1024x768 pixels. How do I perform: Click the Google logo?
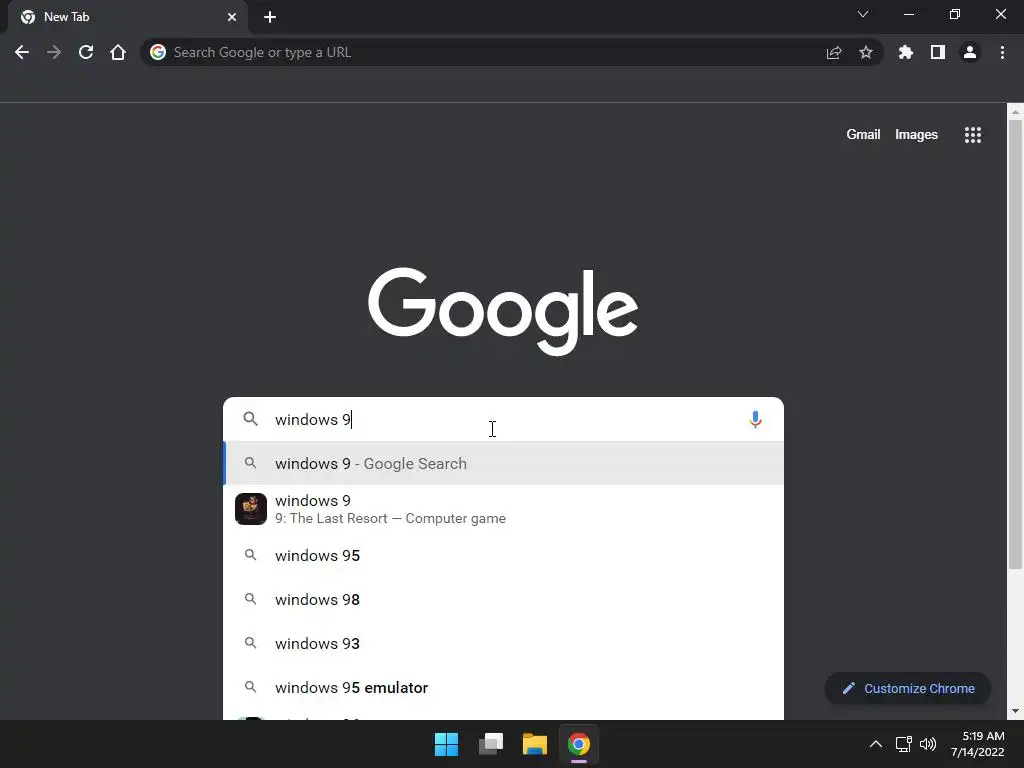coord(503,311)
